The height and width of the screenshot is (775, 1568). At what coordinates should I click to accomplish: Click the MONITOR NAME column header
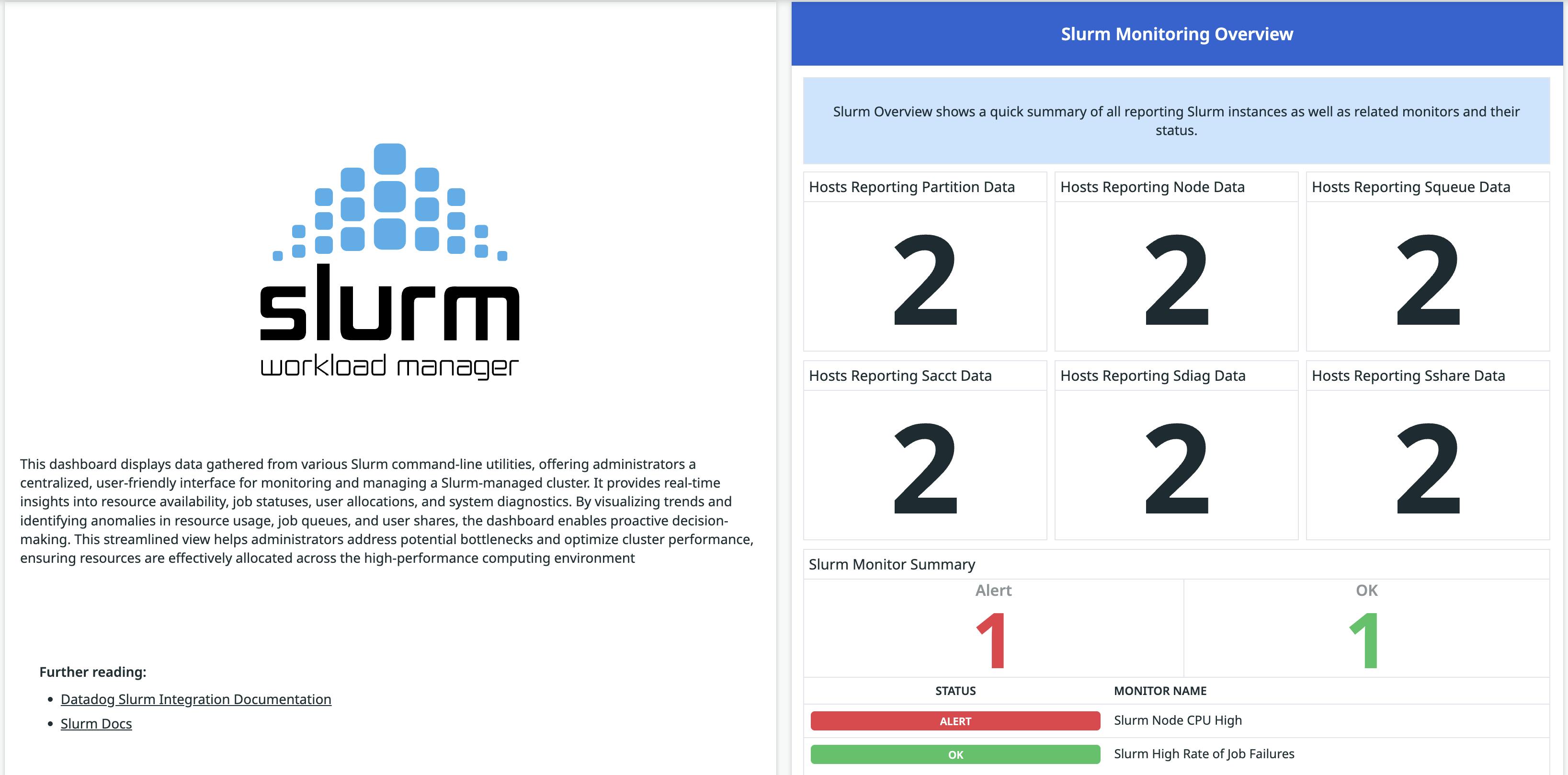(x=1159, y=691)
